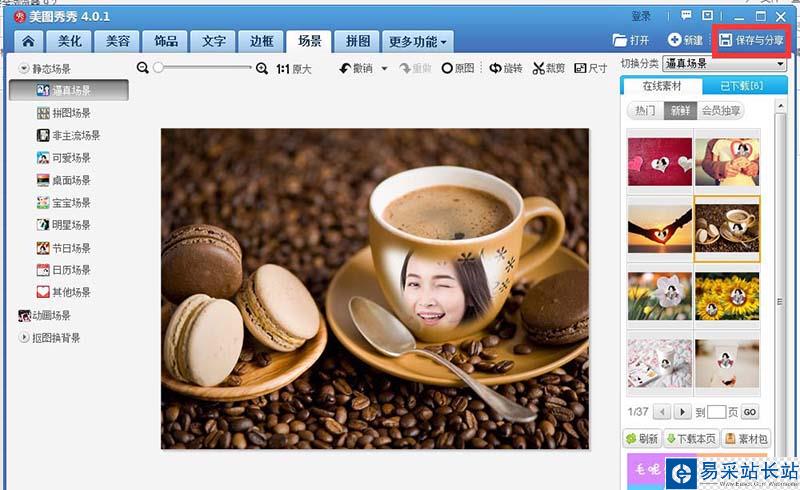Click the zoom in magnifier
800x490 pixels.
pos(262,68)
